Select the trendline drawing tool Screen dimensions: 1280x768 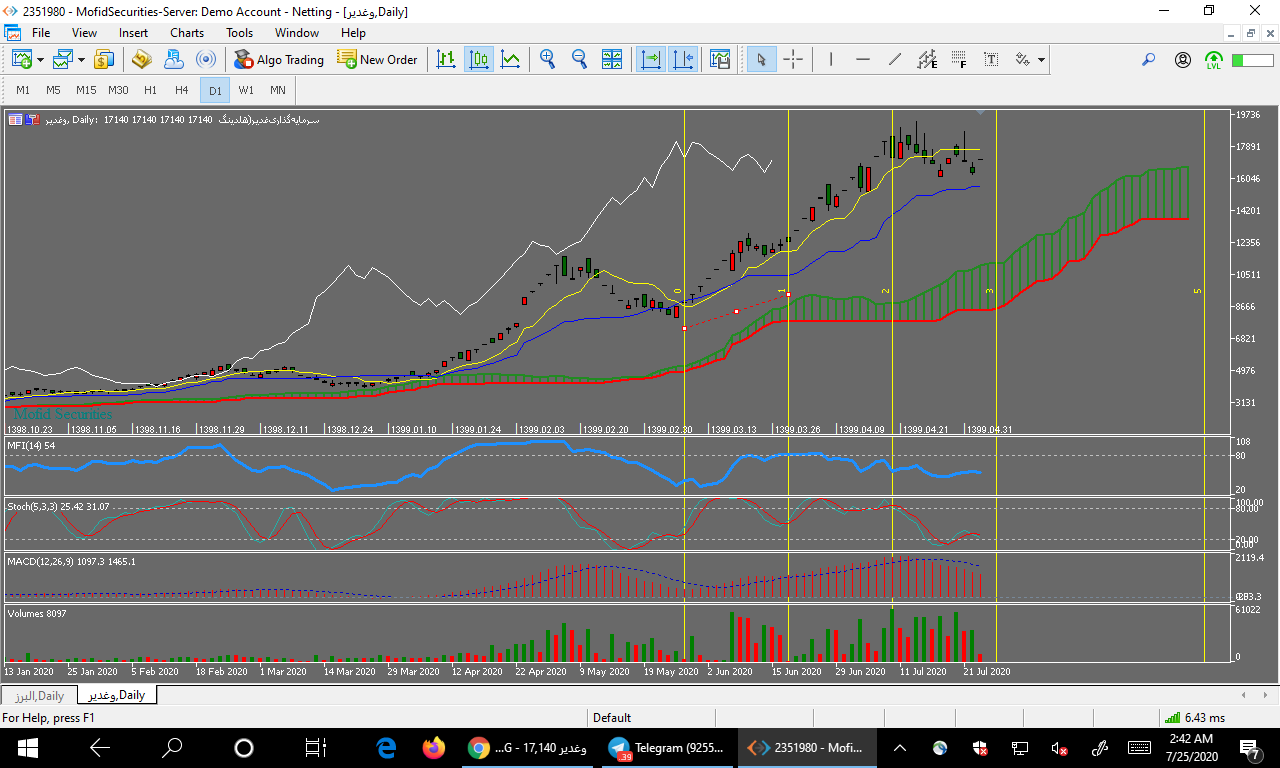point(895,60)
